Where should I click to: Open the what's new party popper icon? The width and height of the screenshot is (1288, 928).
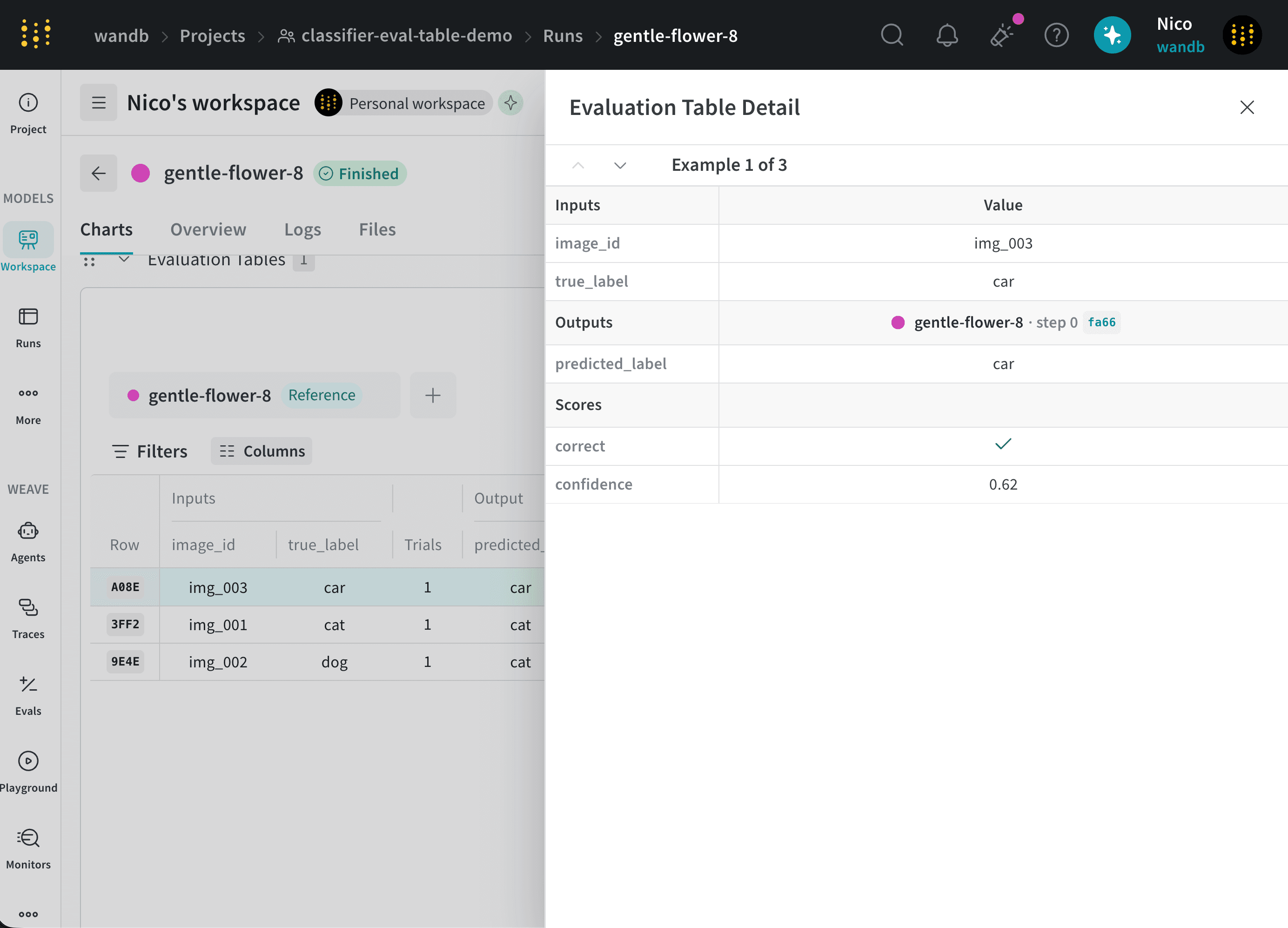1002,35
